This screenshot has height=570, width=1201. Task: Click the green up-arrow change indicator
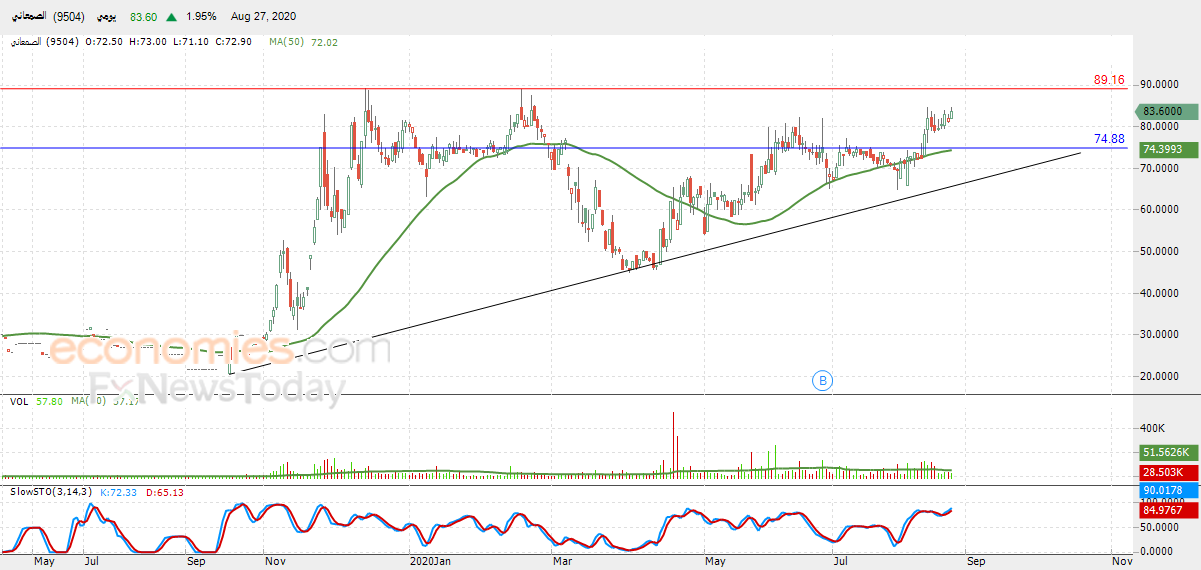(173, 17)
